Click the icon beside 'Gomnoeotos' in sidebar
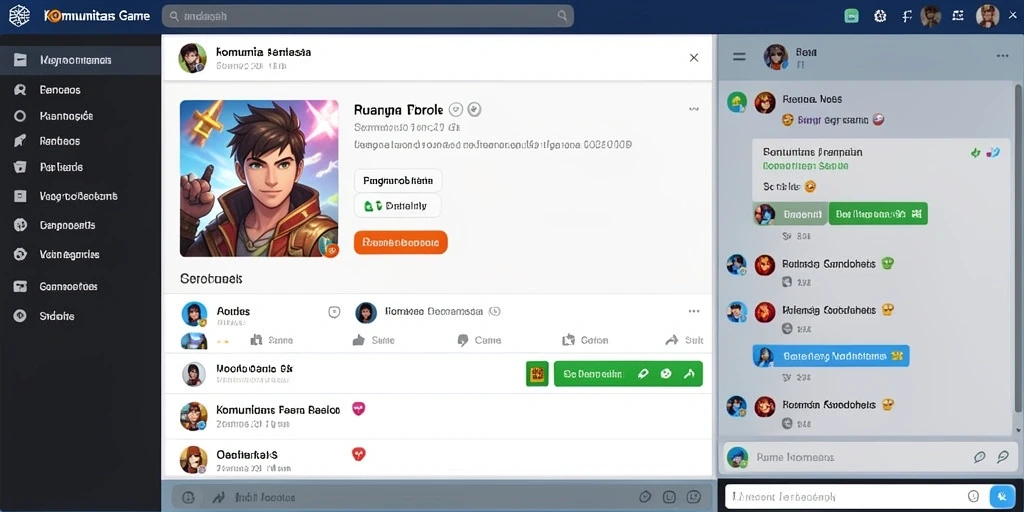 (x=20, y=286)
